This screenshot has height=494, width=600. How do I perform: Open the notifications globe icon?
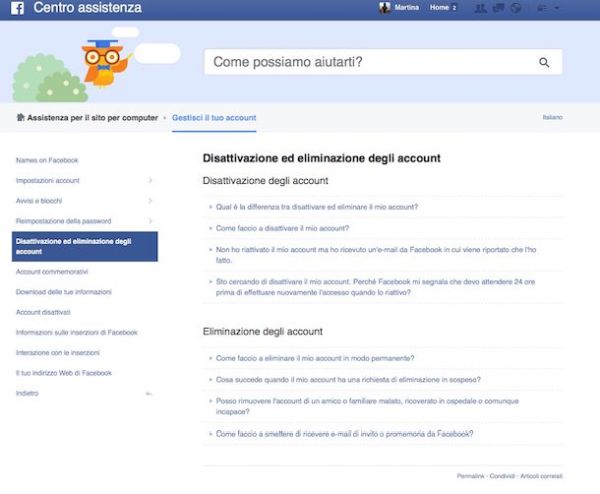point(515,8)
